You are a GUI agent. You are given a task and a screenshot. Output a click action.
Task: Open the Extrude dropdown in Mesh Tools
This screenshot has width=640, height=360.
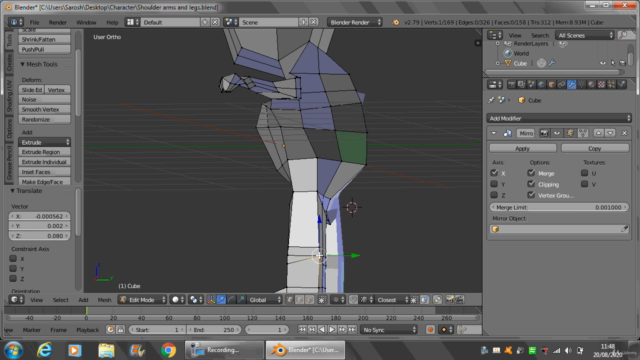pos(44,142)
